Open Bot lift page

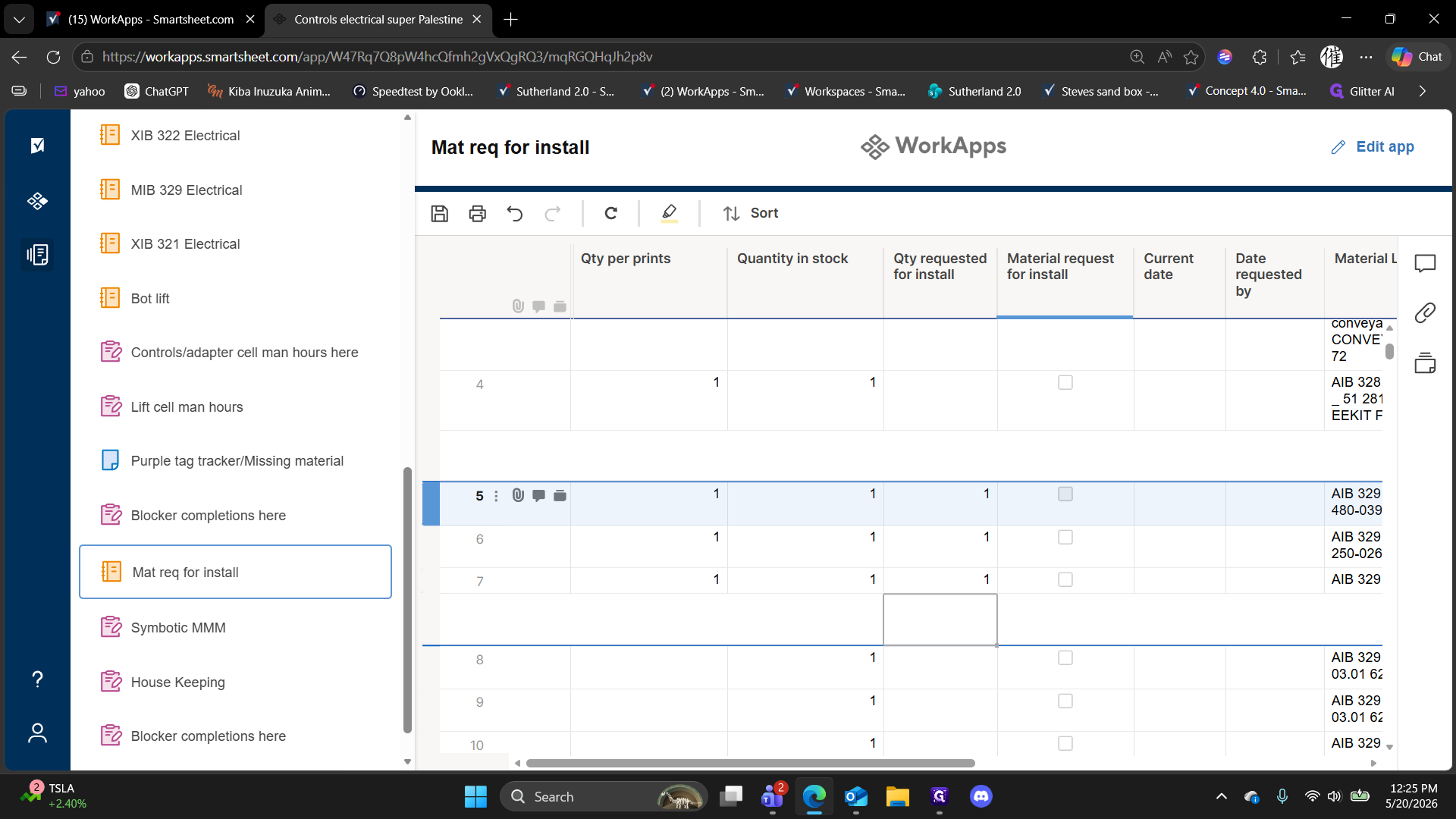click(x=235, y=299)
